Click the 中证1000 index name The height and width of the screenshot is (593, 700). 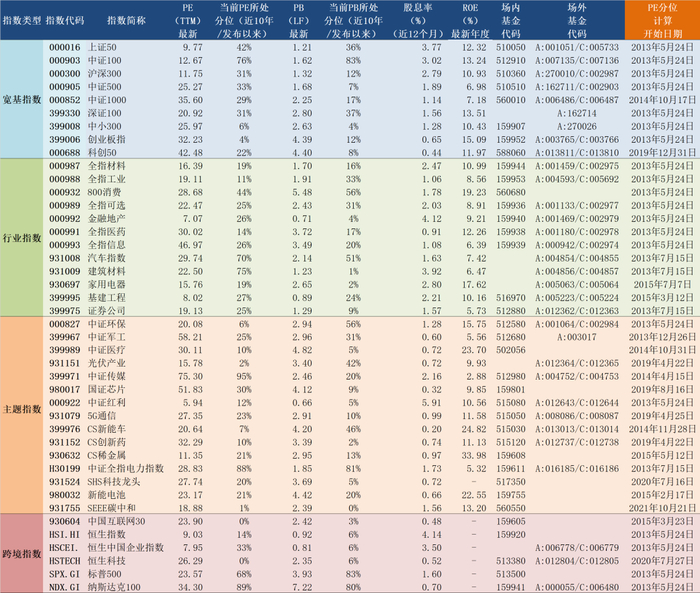(x=107, y=100)
